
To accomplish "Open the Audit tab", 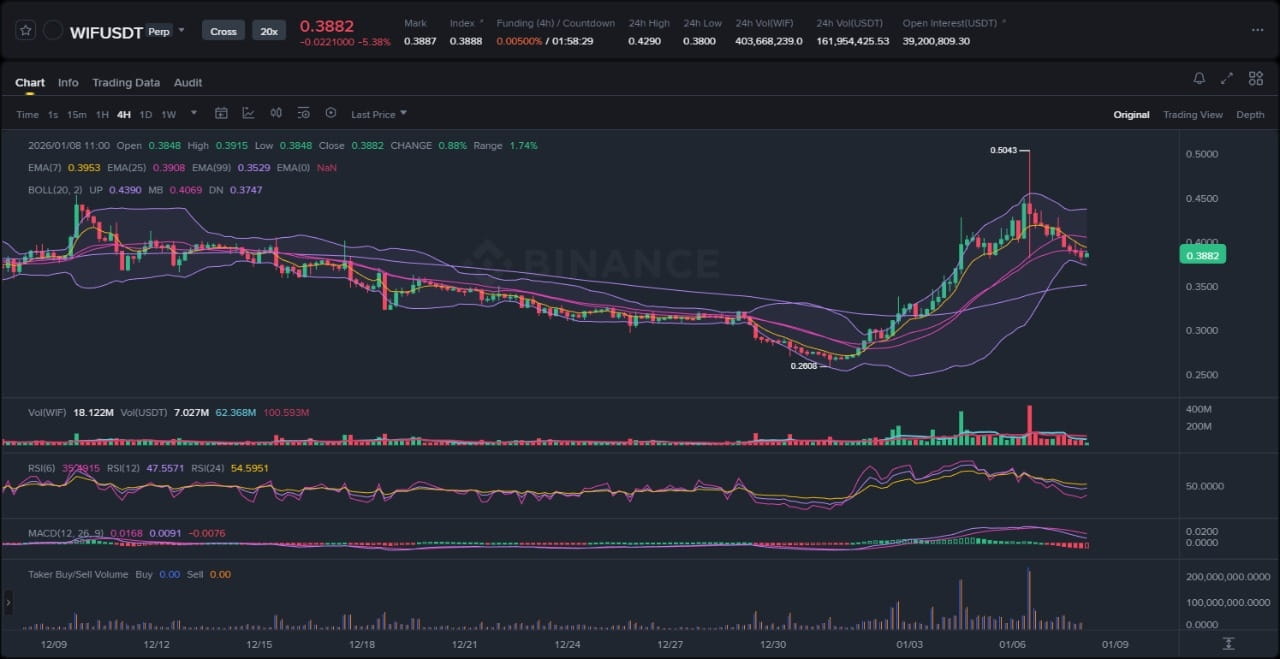I will [x=188, y=82].
